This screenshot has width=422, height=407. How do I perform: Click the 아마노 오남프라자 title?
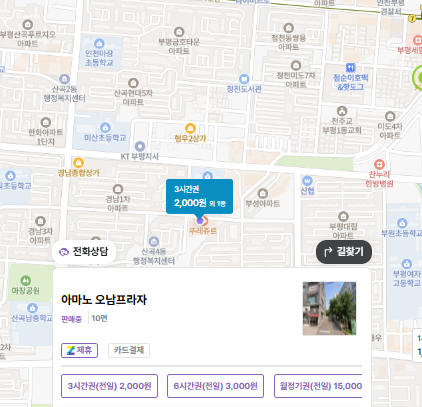tap(104, 300)
